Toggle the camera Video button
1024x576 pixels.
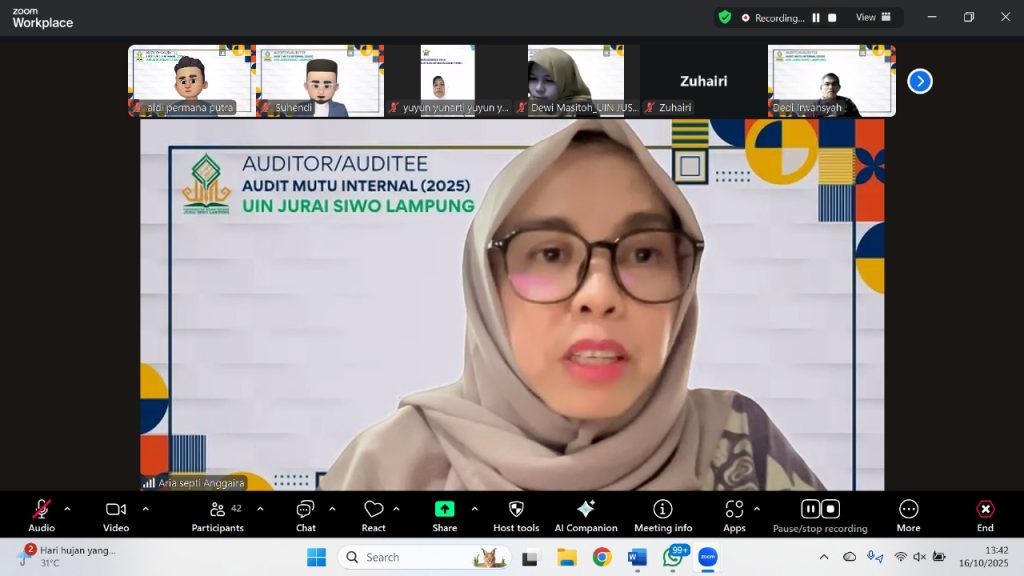click(116, 515)
